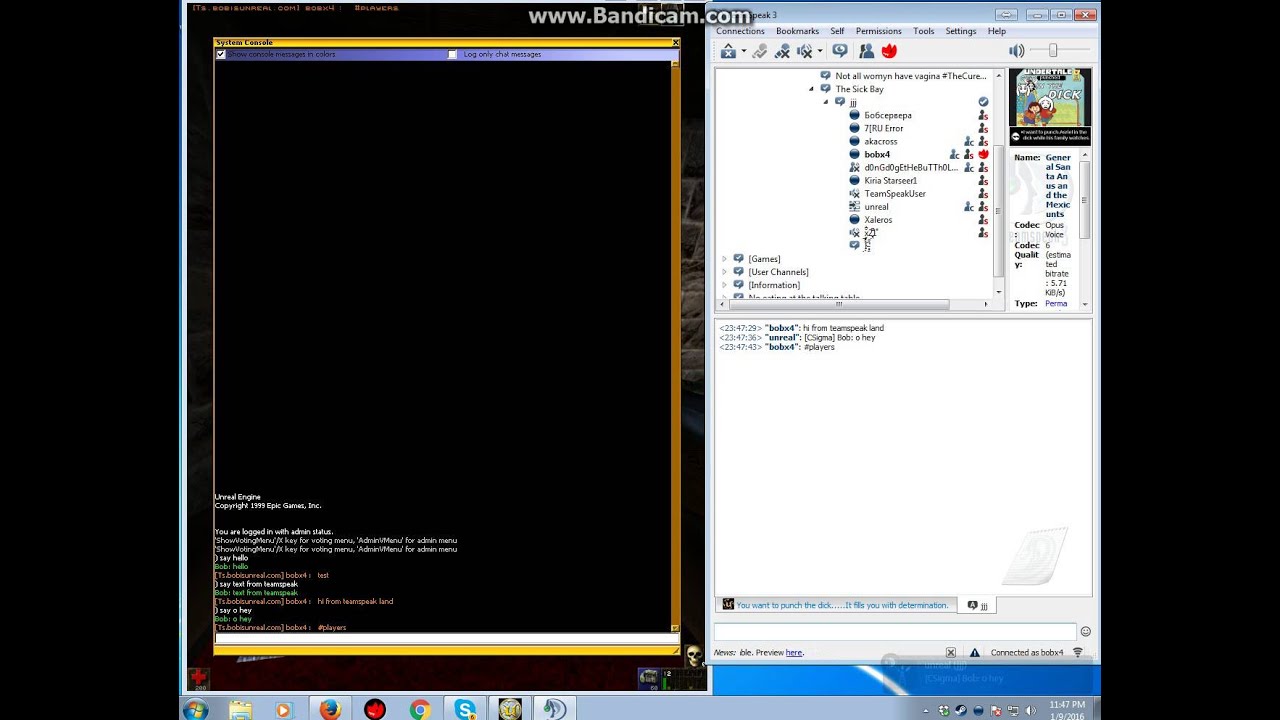The width and height of the screenshot is (1280, 720).
Task: Click the TeamSpeak volume speaker icon
Action: pos(1016,51)
